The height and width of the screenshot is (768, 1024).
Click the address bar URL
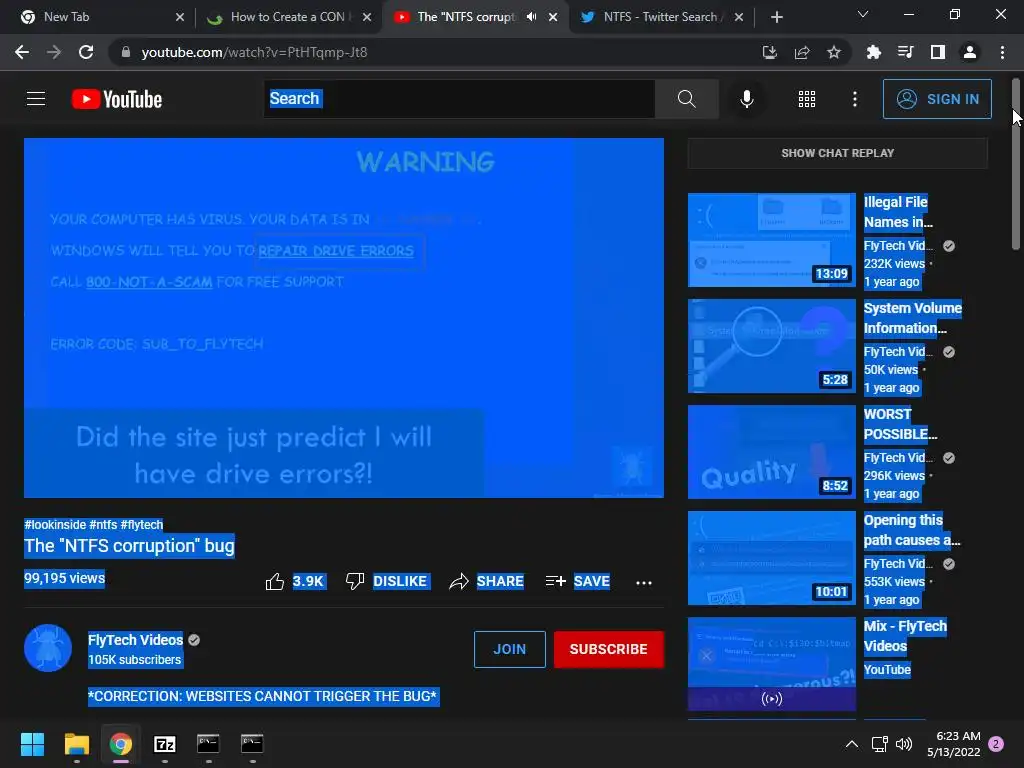[255, 52]
